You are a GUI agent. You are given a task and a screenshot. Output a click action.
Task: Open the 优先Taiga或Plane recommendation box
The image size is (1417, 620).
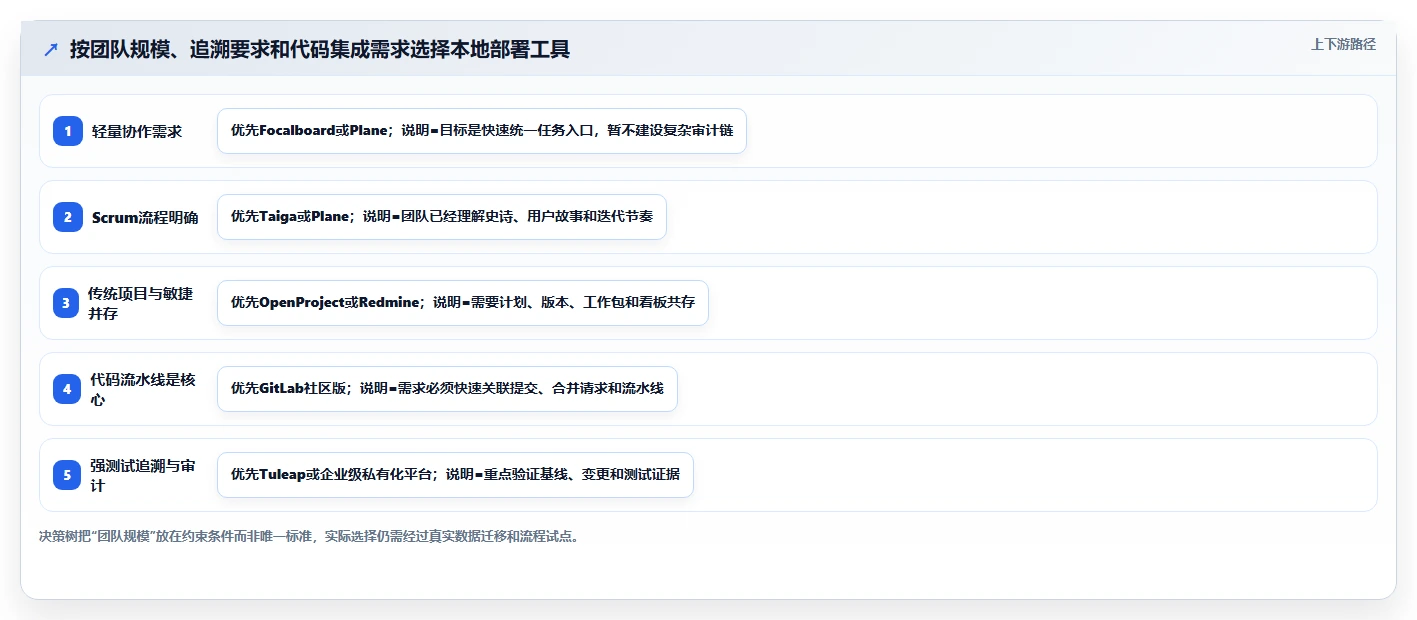pos(442,217)
